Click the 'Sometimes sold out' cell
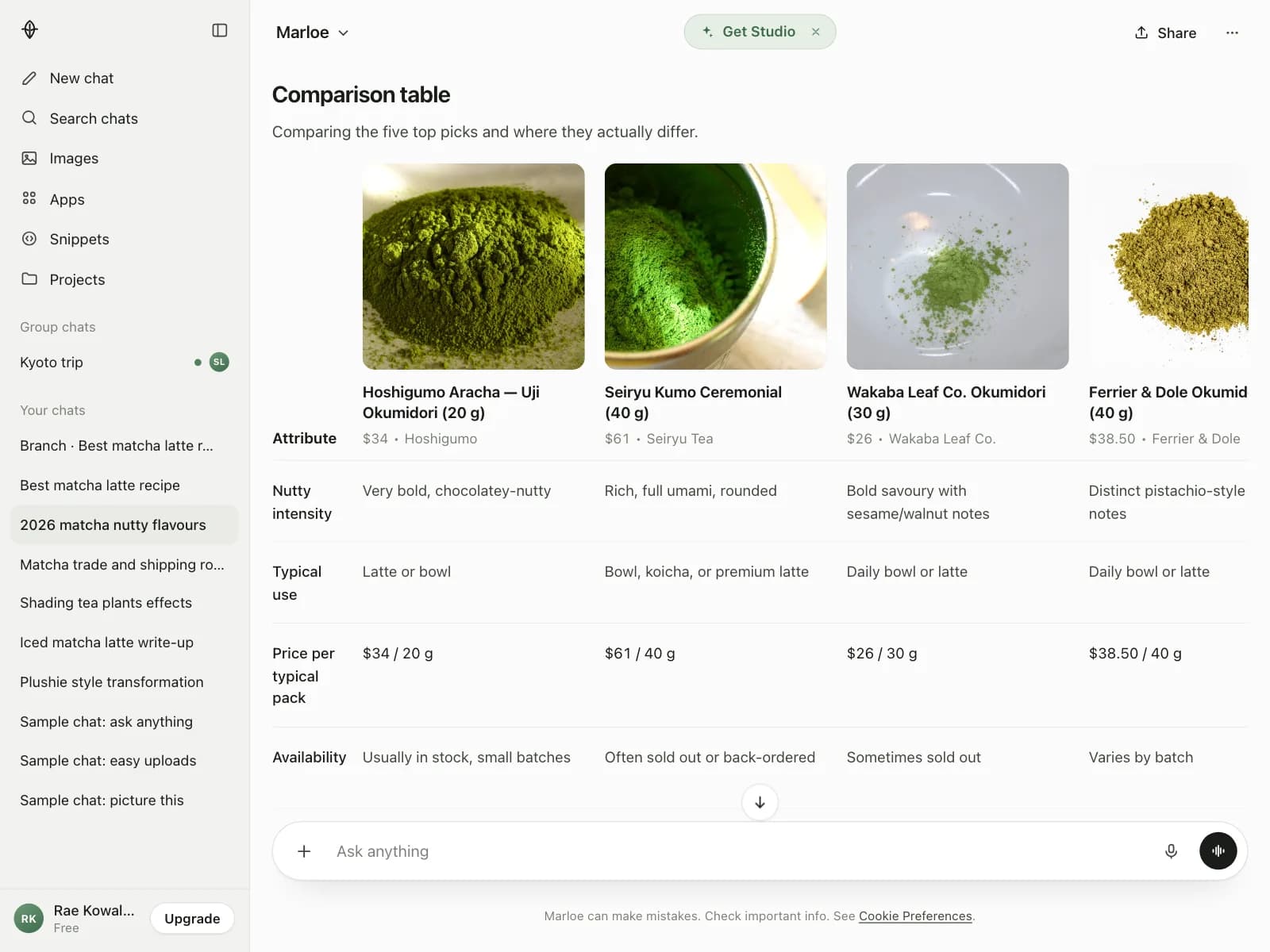This screenshot has height=952, width=1270. 914,758
